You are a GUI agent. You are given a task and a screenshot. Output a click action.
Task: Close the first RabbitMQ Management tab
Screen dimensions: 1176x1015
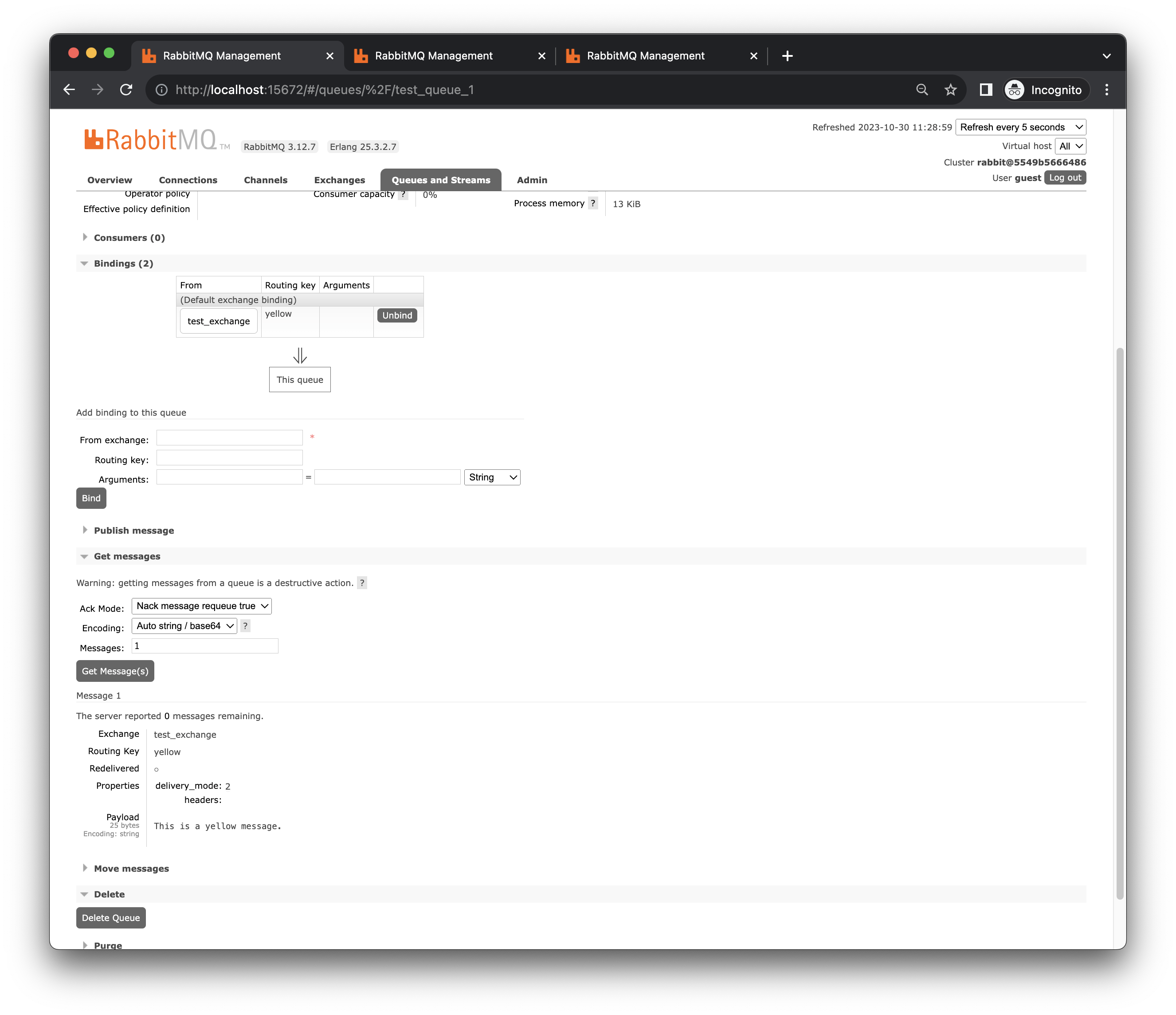click(x=330, y=55)
